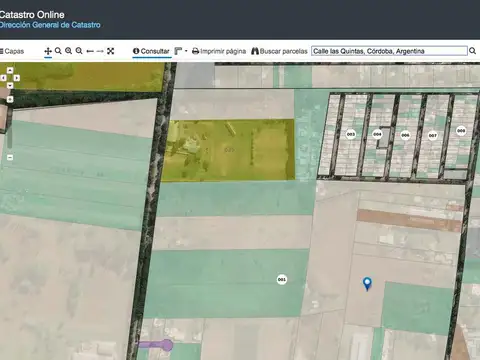This screenshot has height=360, width=480.
Task: Select the pan map tool
Action: point(48,51)
